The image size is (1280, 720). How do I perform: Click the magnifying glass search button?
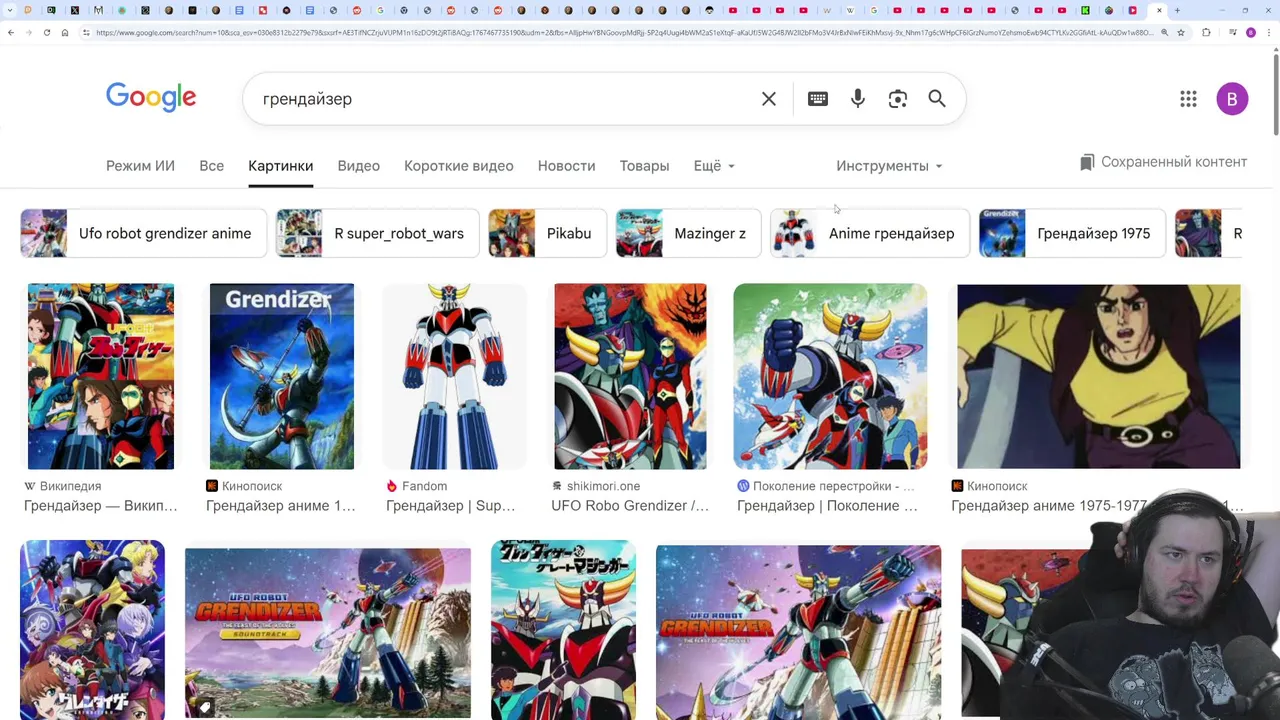coord(937,99)
